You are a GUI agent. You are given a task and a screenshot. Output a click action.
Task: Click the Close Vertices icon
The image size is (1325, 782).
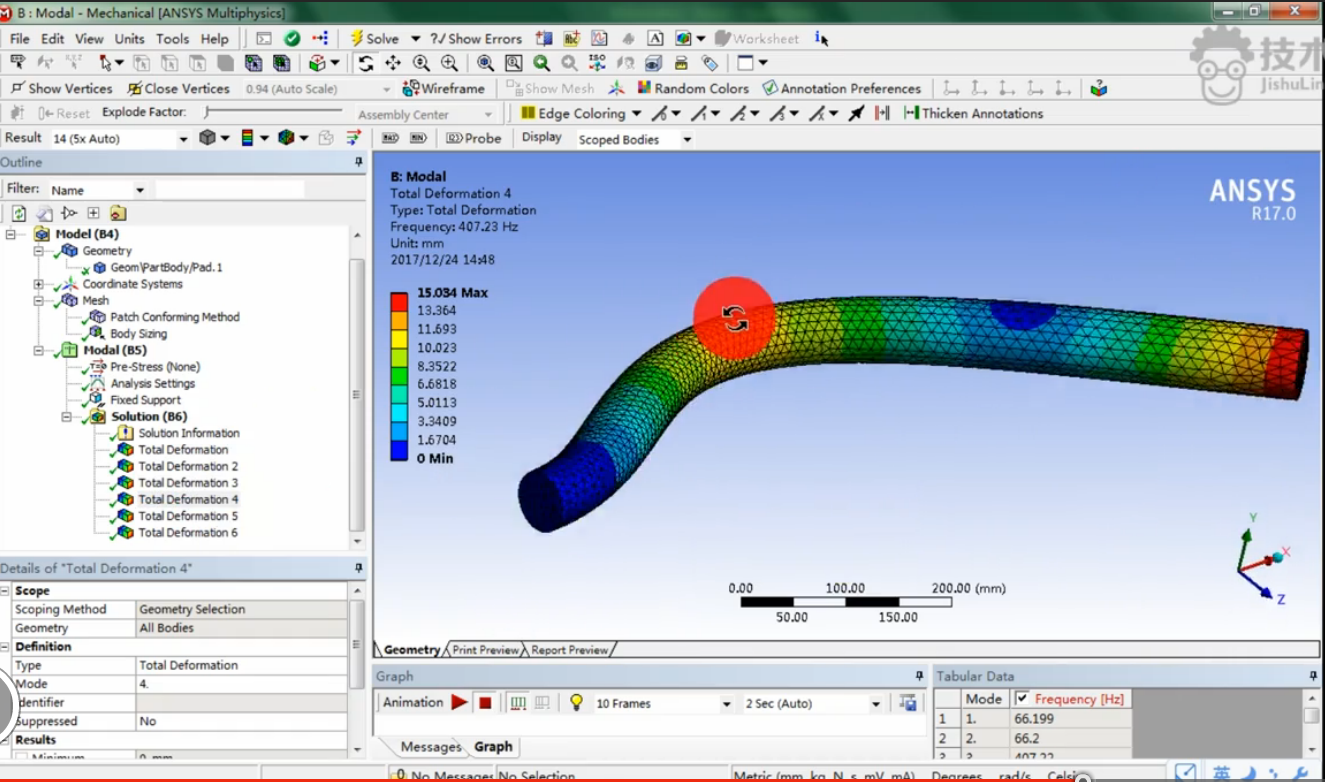coord(135,88)
